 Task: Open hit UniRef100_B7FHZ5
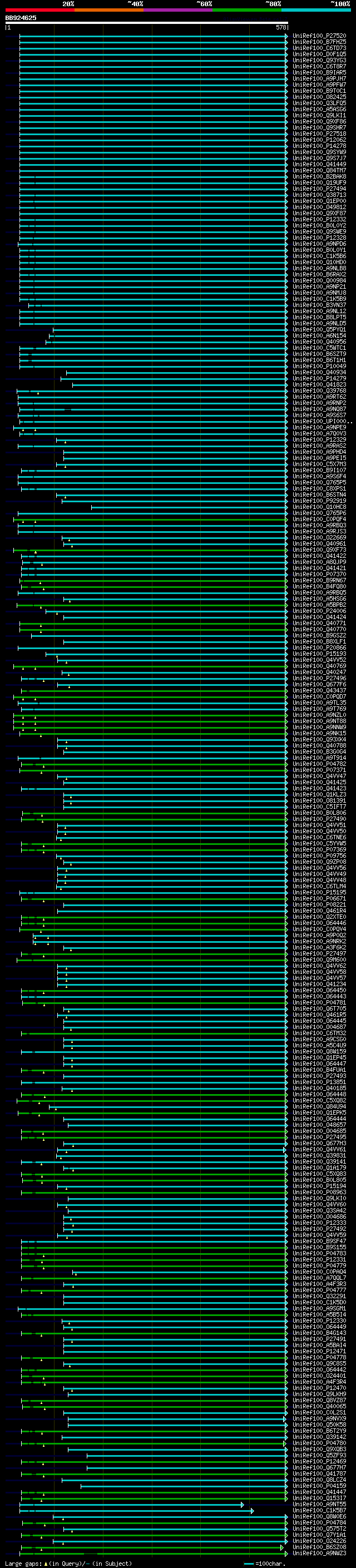319,42
